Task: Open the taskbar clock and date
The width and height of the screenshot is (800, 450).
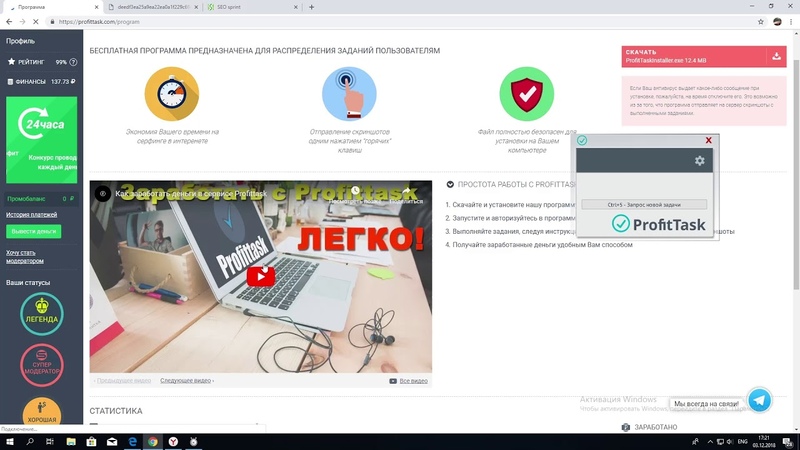Action: (764, 442)
